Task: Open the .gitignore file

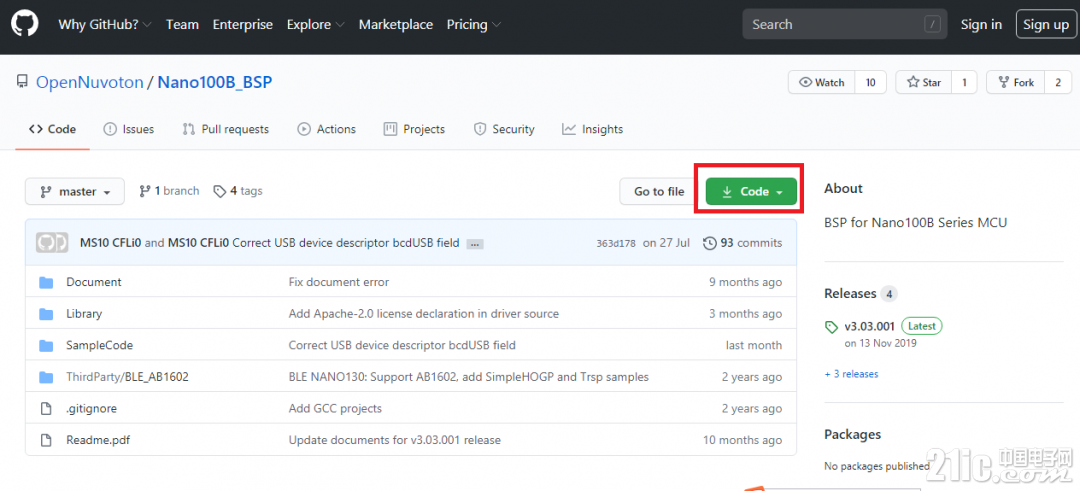Action: 92,409
